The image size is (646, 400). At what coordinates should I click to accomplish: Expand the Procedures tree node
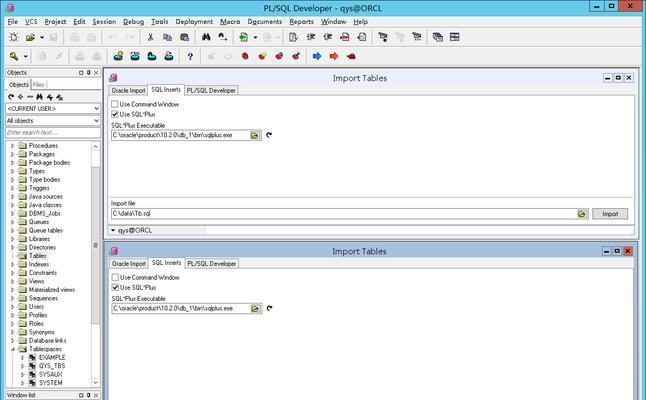(12, 145)
